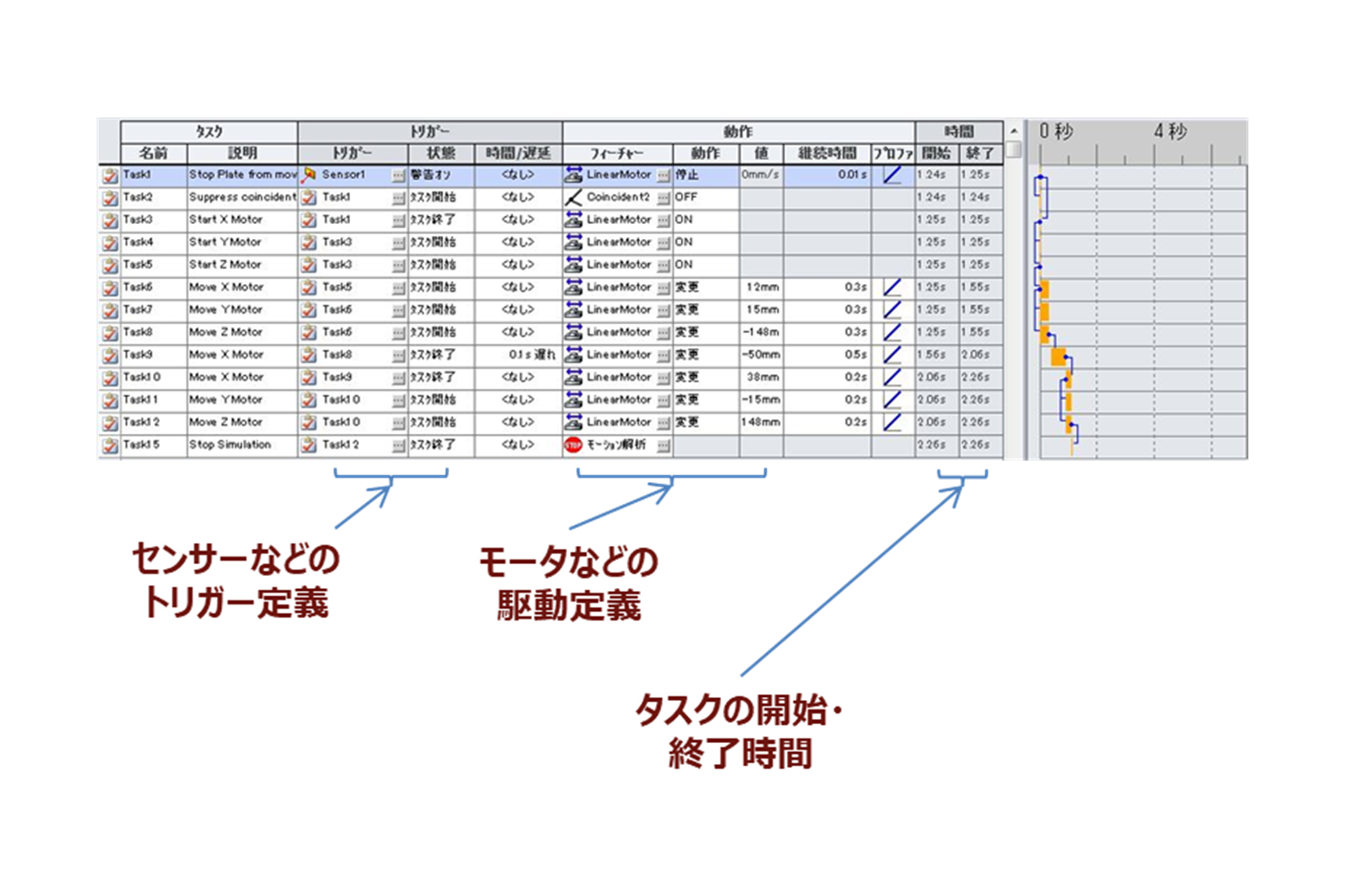Open the linear profile icon for Task9
Image resolution: width=1345 pixels, height=896 pixels.
pos(892,355)
